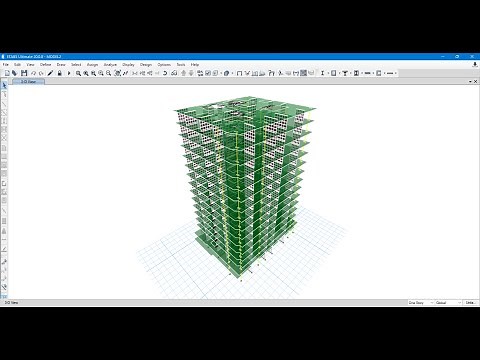Run analysis with the play arrow icon
The image size is (480, 360).
[69, 73]
